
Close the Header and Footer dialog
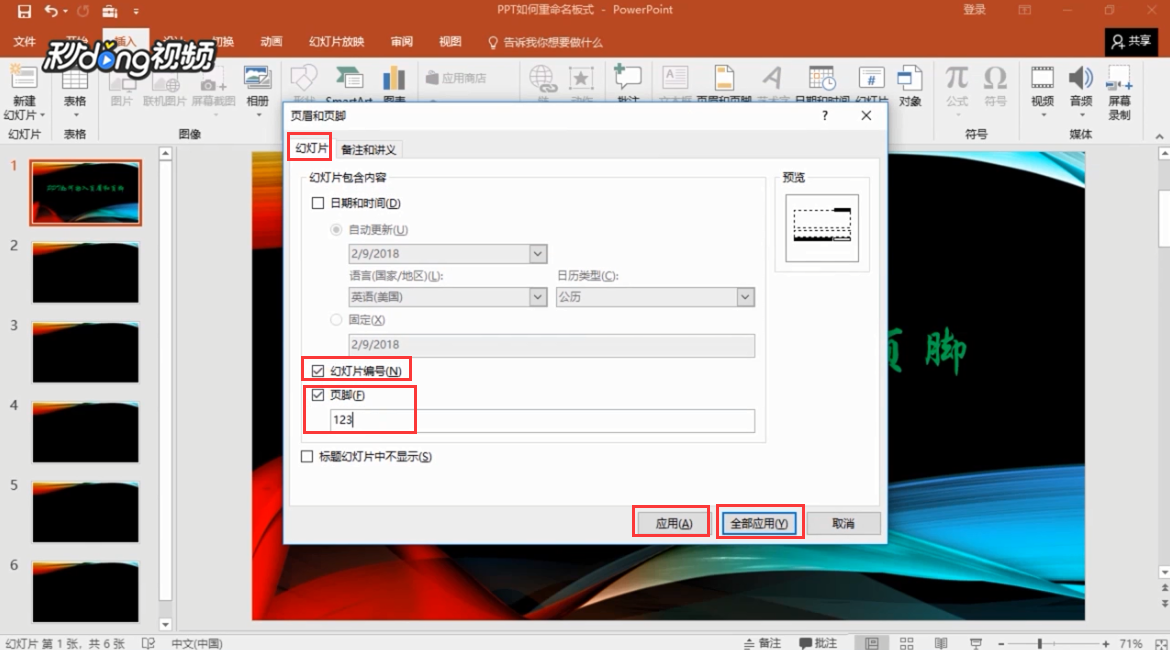pyautogui.click(x=866, y=116)
